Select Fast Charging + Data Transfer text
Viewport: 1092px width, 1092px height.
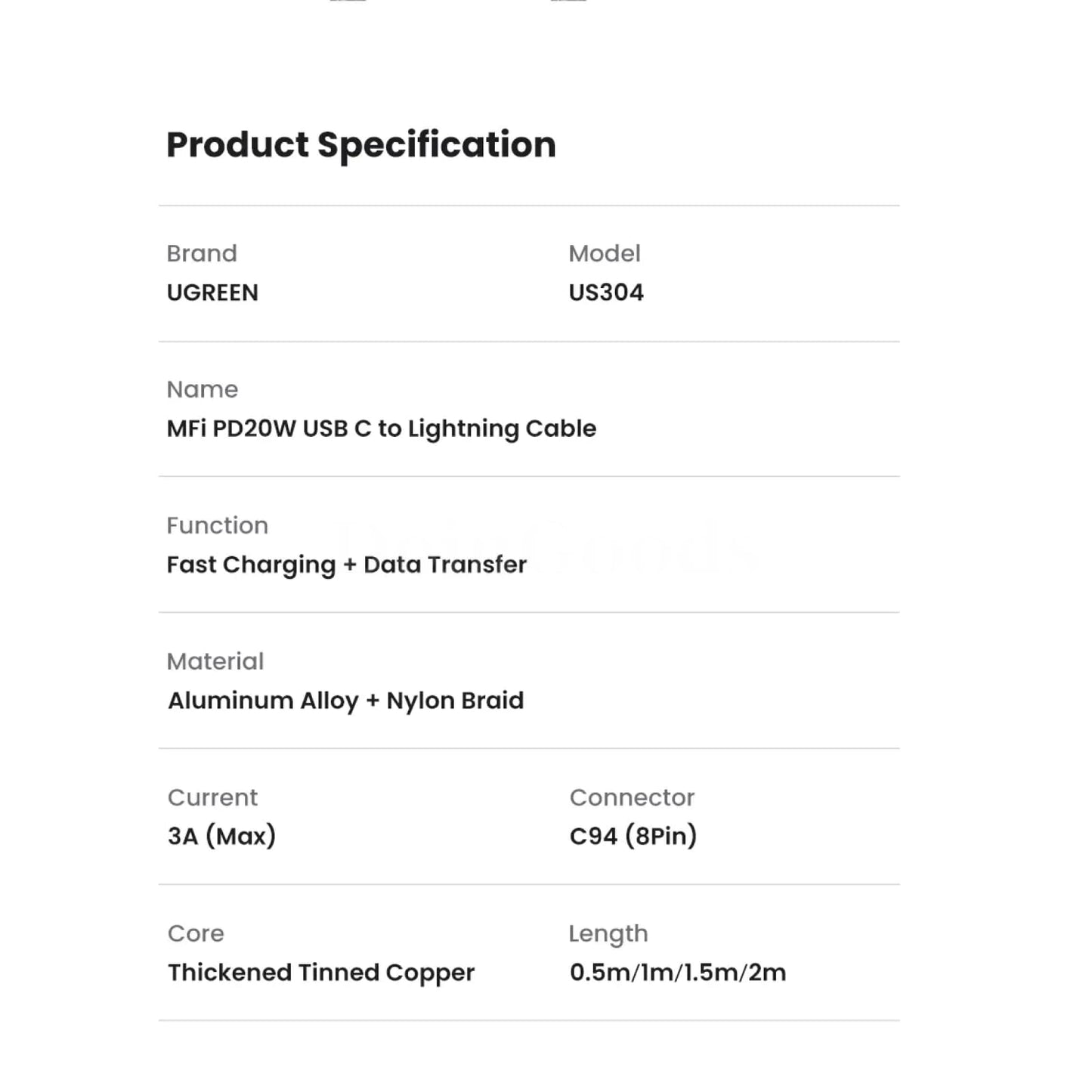346,565
